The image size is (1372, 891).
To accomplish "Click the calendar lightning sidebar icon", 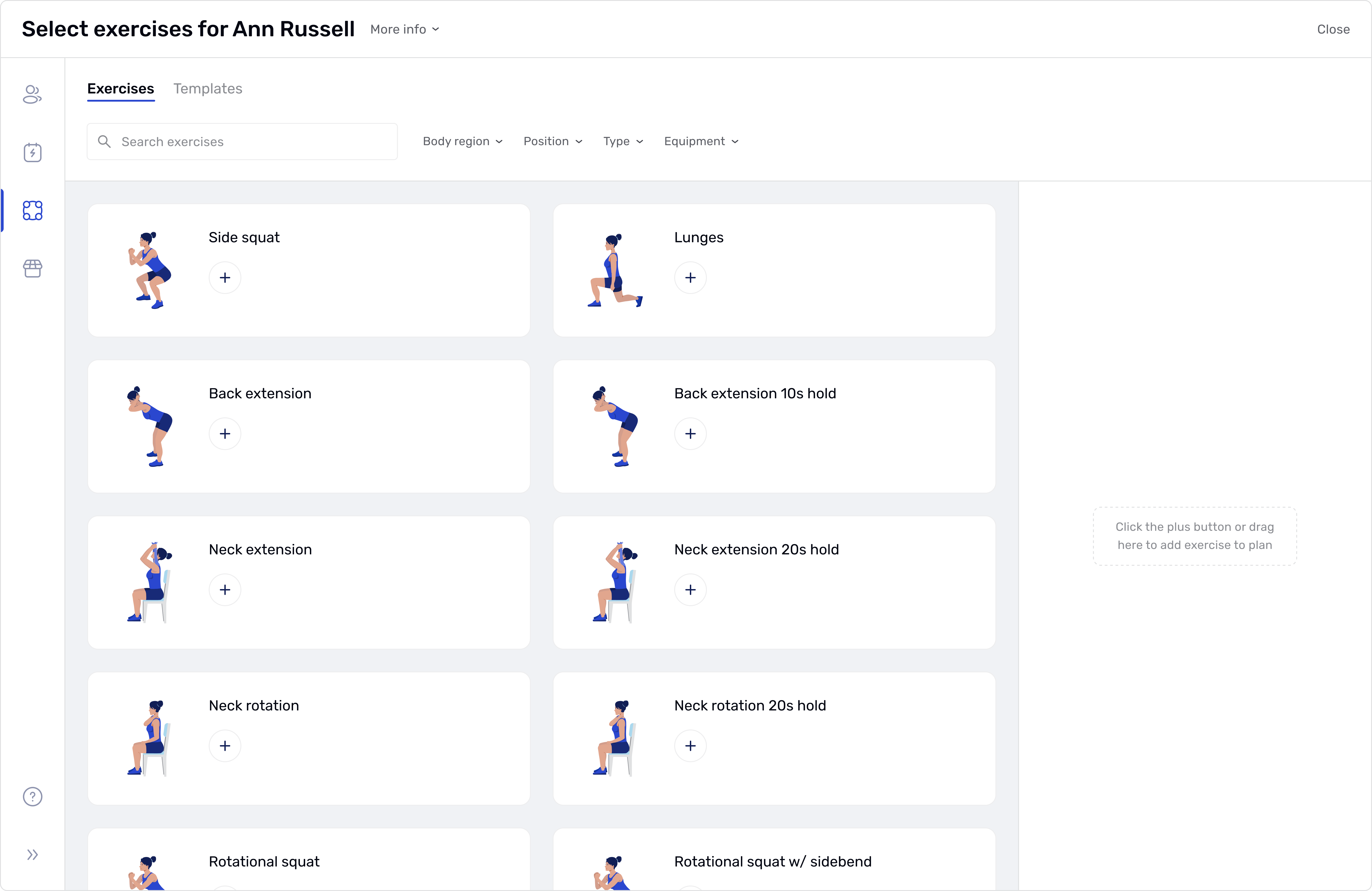I will 32,153.
